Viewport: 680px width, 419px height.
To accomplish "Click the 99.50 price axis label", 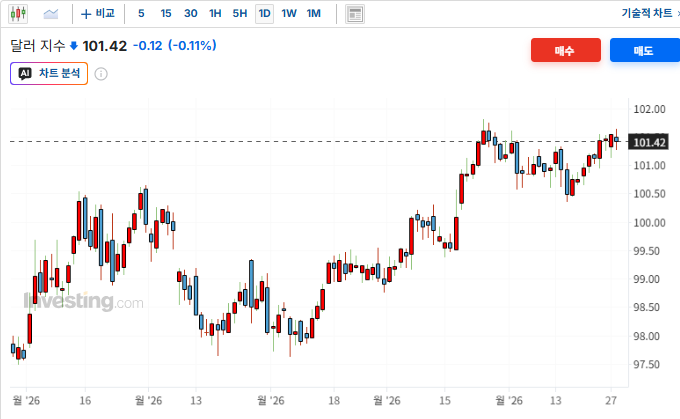I will [x=649, y=251].
